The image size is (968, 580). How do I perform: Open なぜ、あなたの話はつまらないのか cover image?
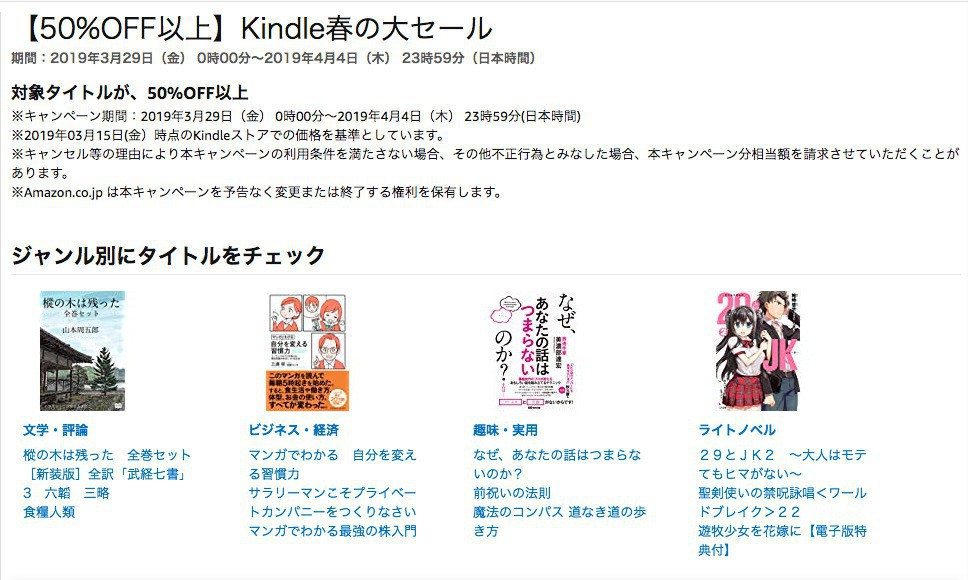click(532, 351)
